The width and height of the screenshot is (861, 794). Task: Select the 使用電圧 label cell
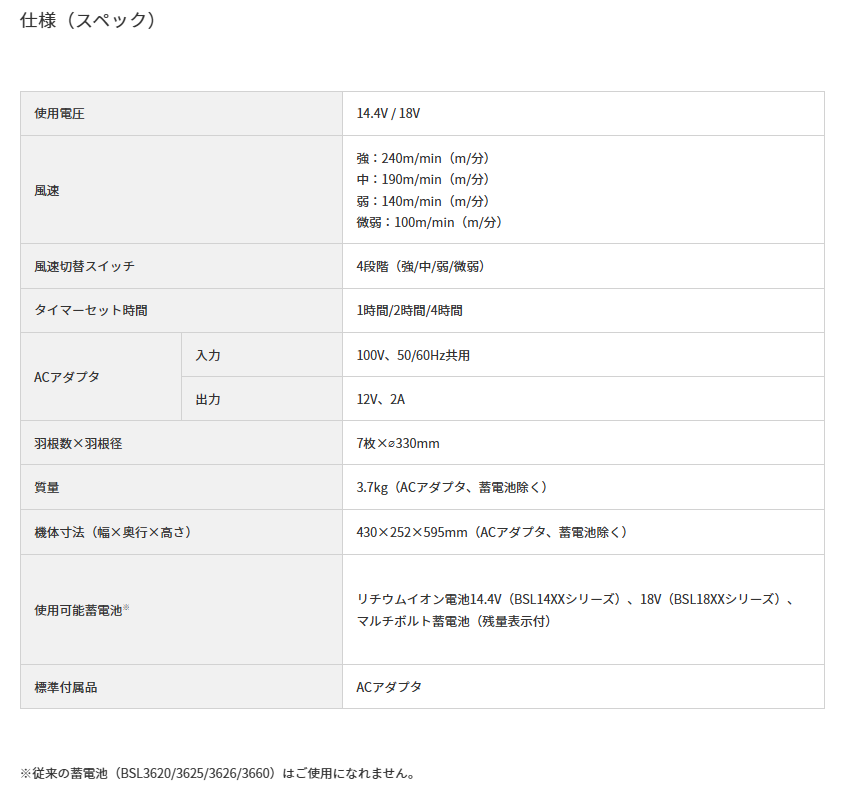click(x=181, y=114)
